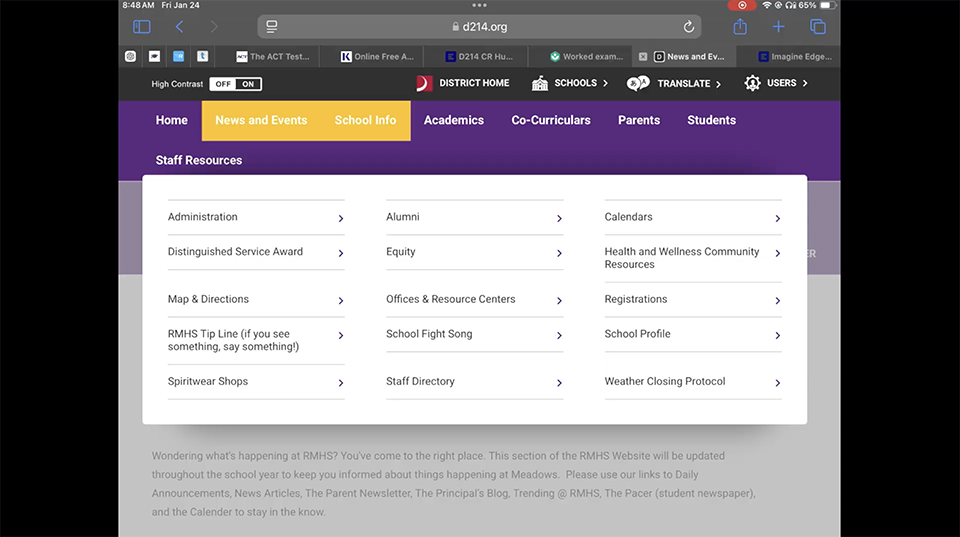Click the arrow next to Administration

(341, 218)
